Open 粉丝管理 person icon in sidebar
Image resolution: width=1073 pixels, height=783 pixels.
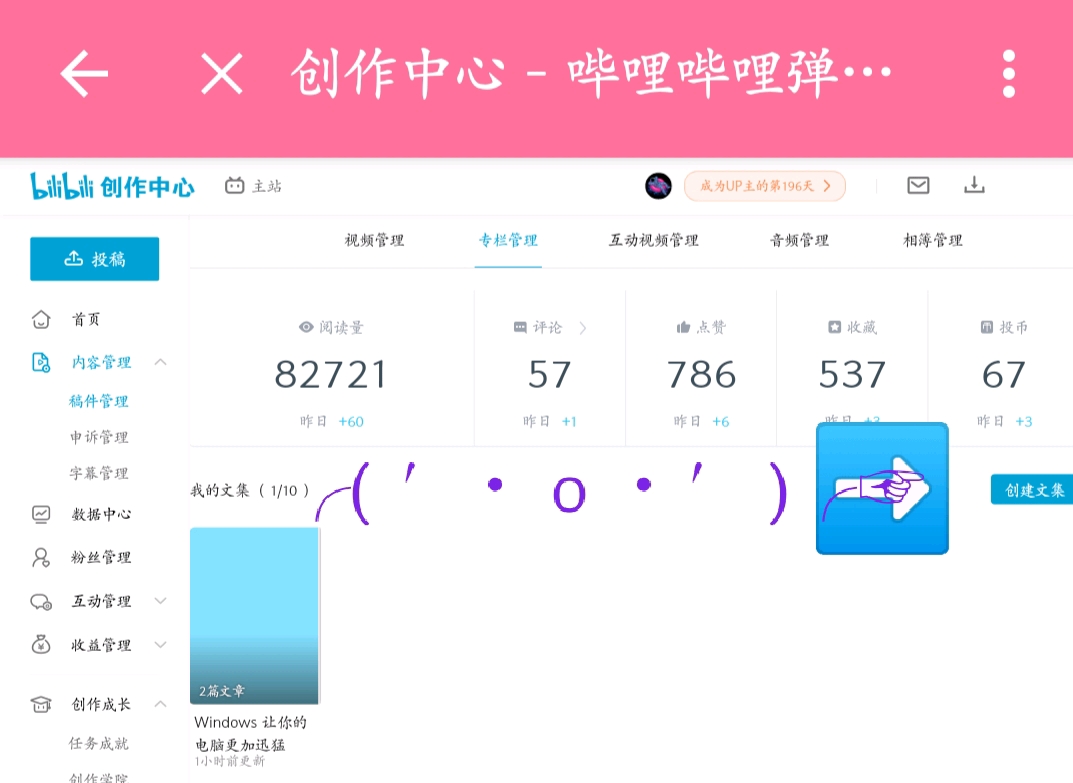[41, 557]
